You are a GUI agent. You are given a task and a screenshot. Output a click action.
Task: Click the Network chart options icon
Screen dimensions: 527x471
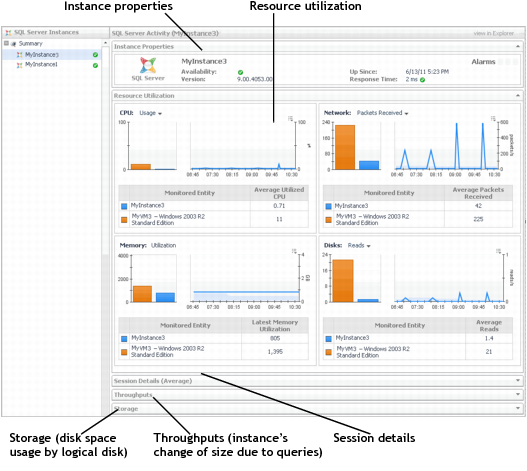coord(493,118)
